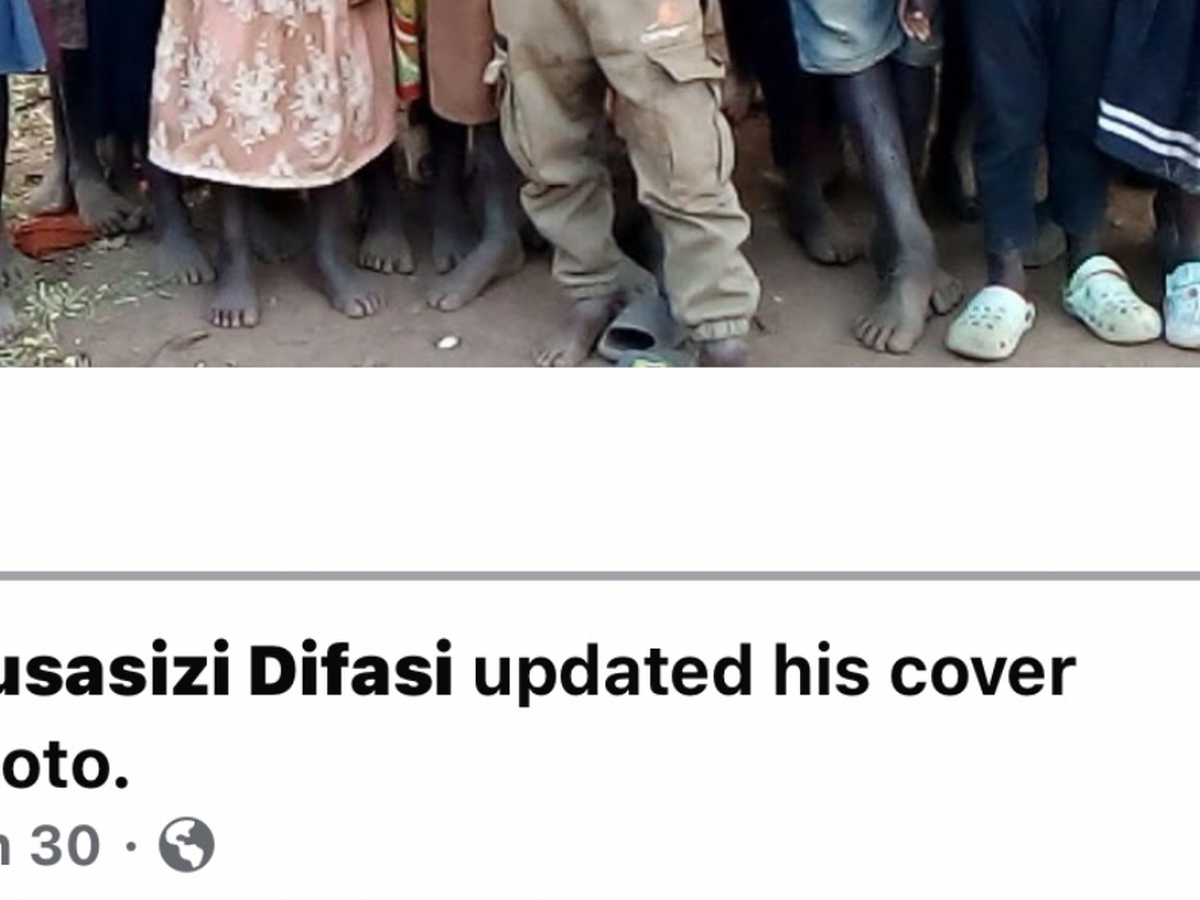The width and height of the screenshot is (1200, 900).
Task: Click the small white pebble on ground
Action: (447, 342)
